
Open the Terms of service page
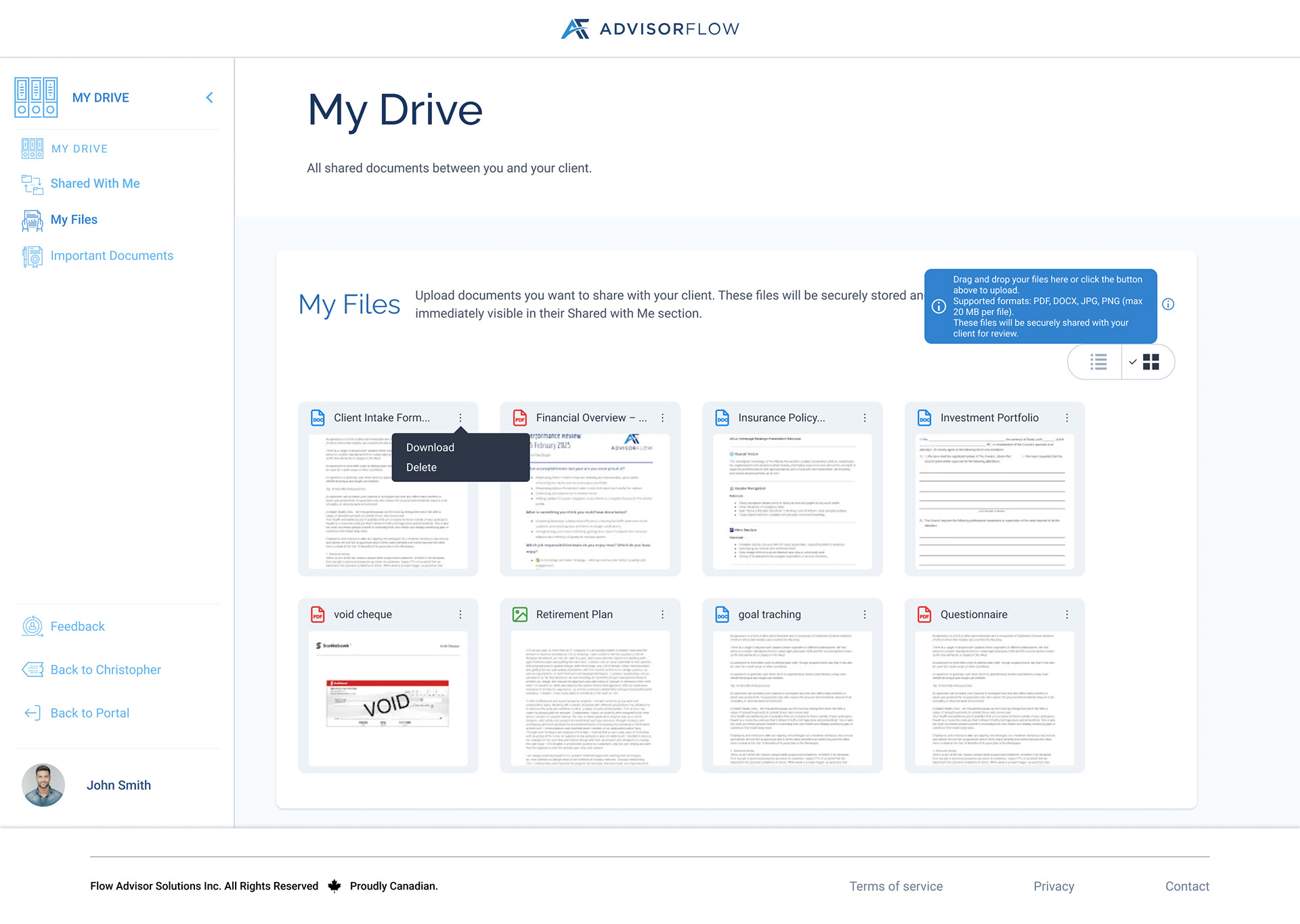(x=896, y=885)
